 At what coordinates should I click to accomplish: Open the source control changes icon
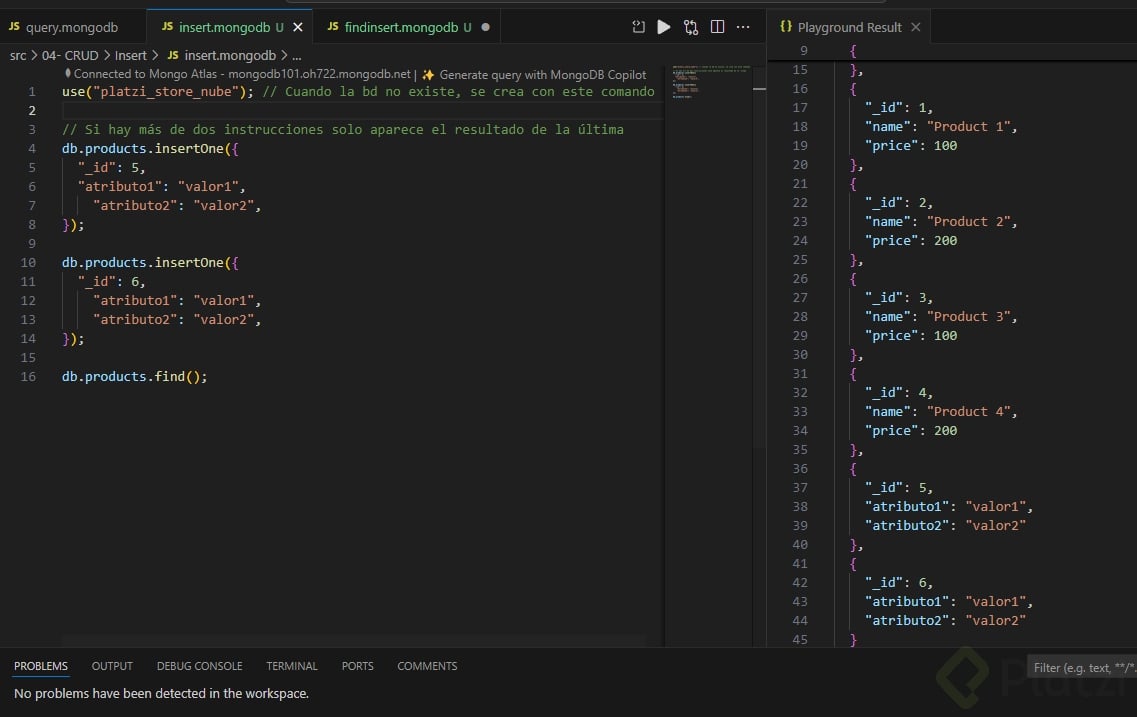(691, 27)
